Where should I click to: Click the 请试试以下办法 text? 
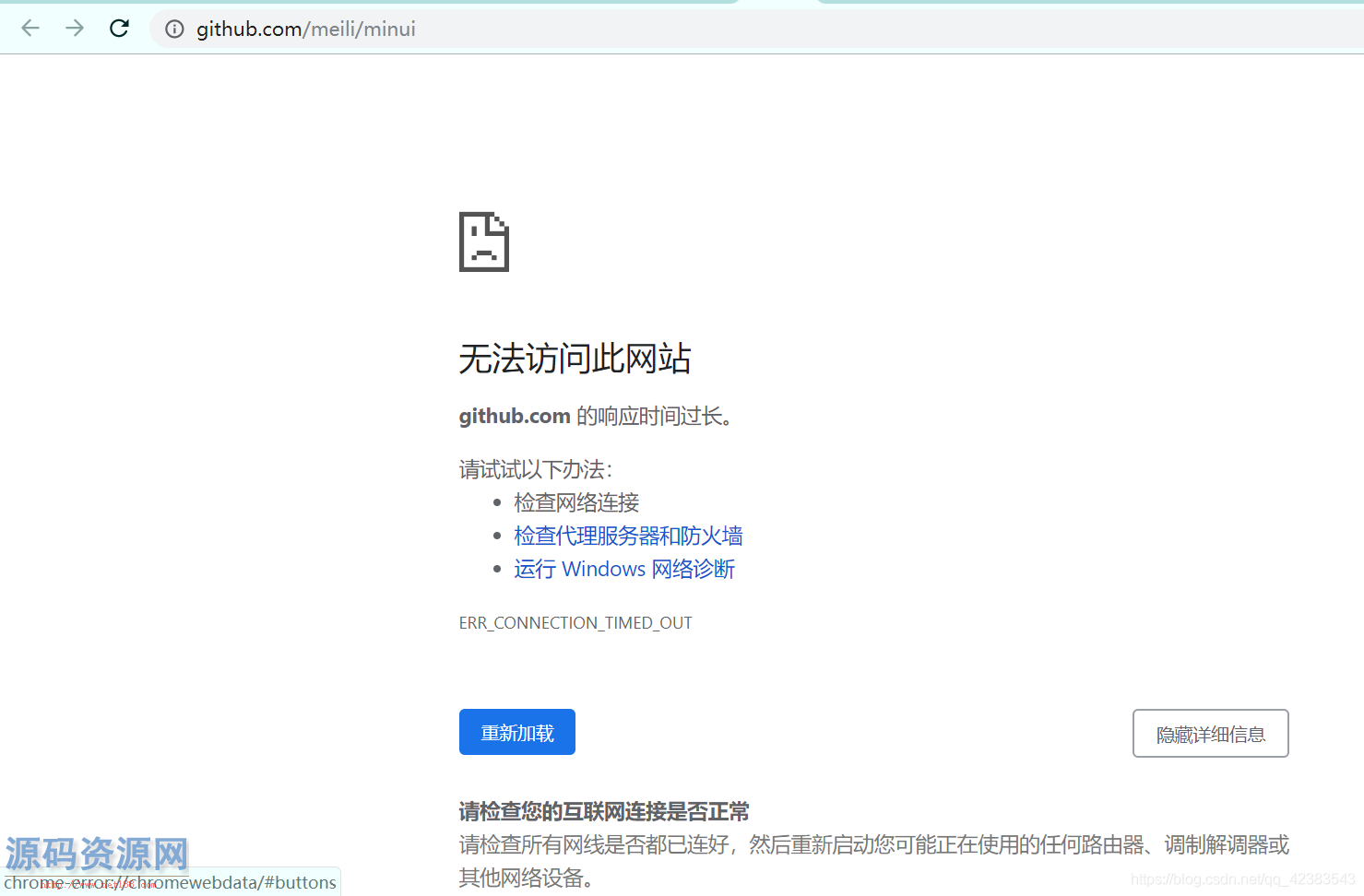(536, 469)
